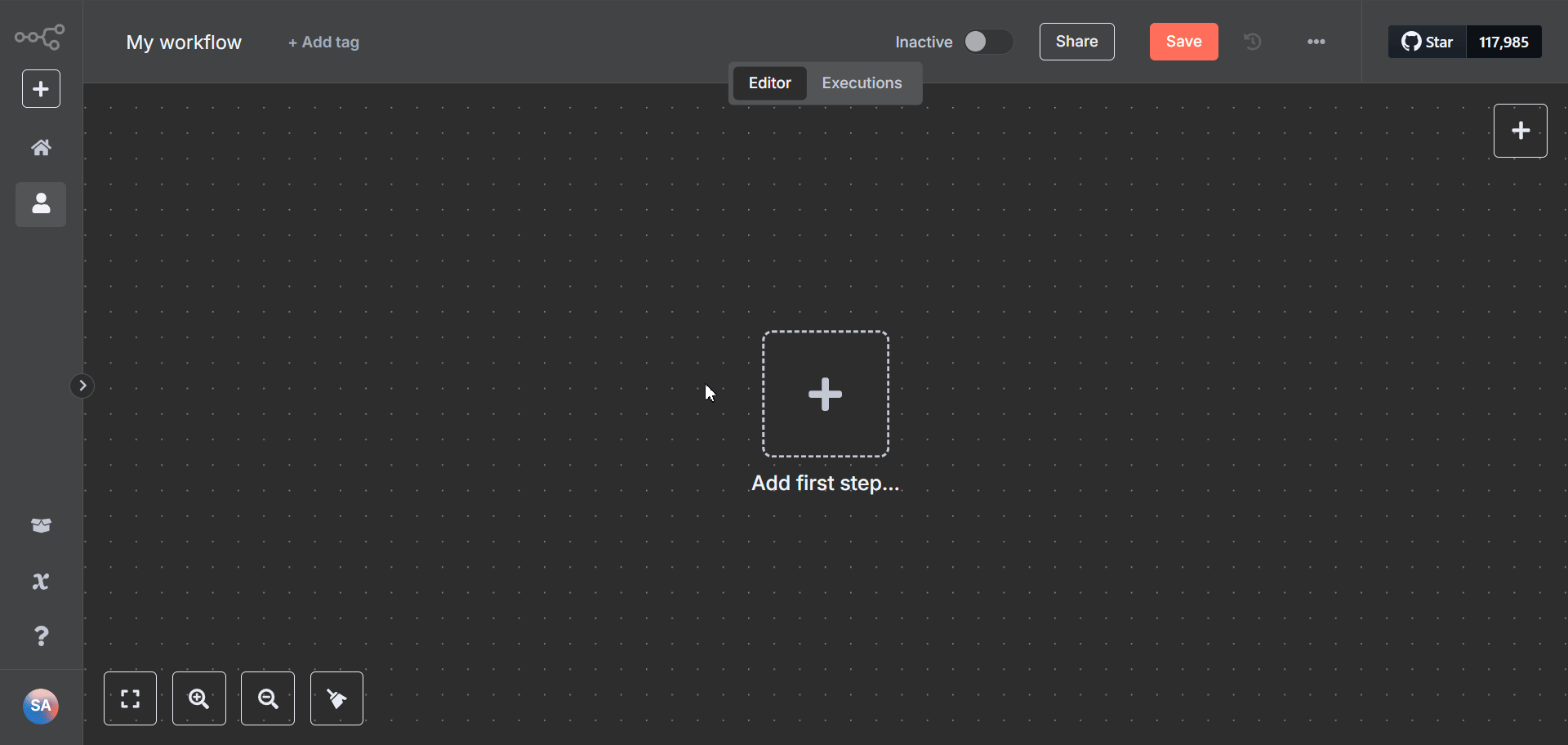Open workflow version history

[1253, 42]
